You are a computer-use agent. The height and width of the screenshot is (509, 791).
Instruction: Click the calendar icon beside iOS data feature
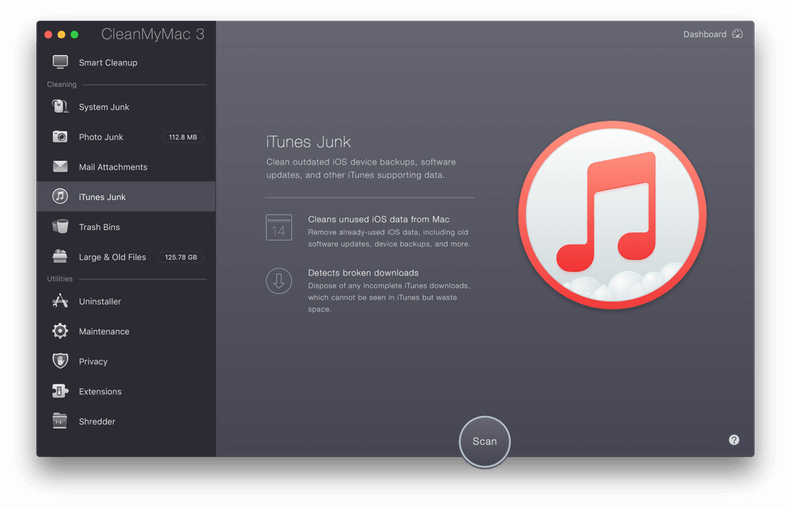278,227
